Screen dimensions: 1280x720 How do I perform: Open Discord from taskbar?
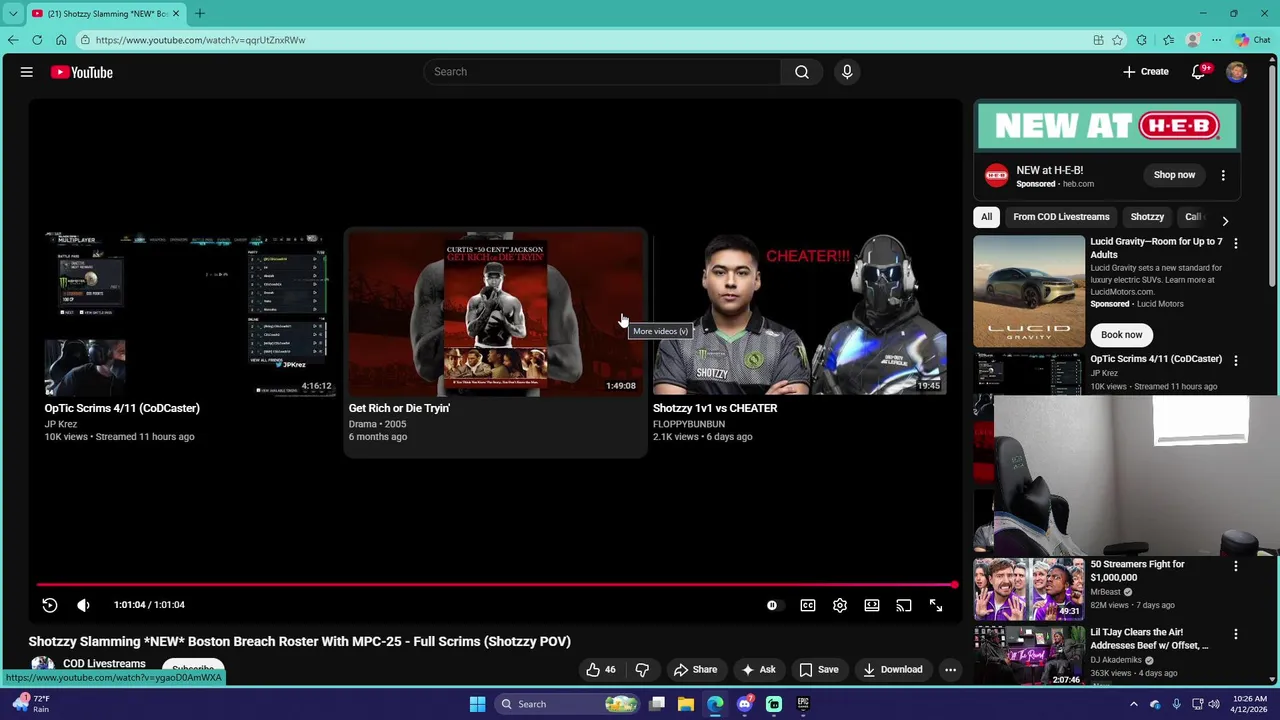pos(744,704)
